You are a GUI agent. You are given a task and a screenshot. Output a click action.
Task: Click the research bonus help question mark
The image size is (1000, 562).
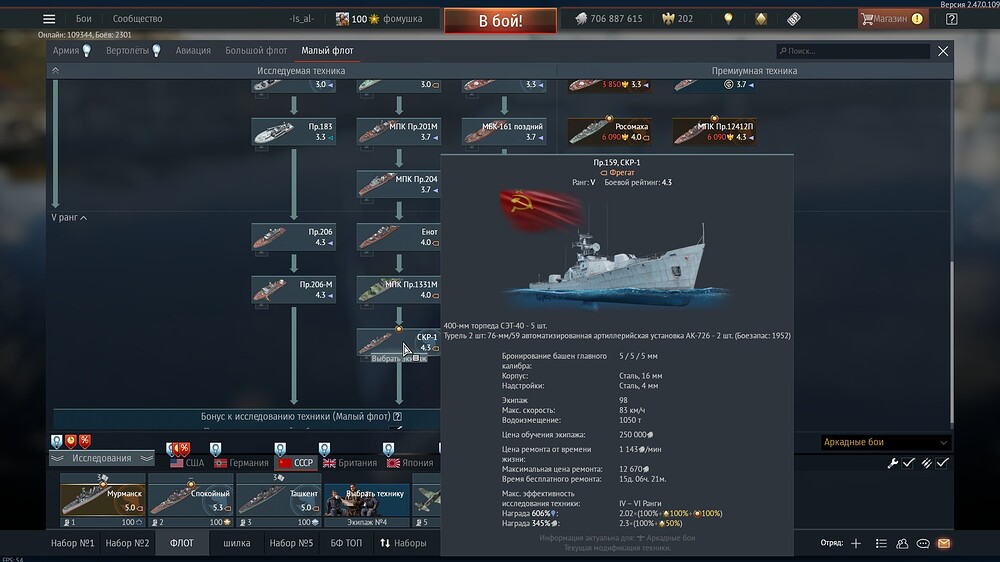tap(397, 416)
